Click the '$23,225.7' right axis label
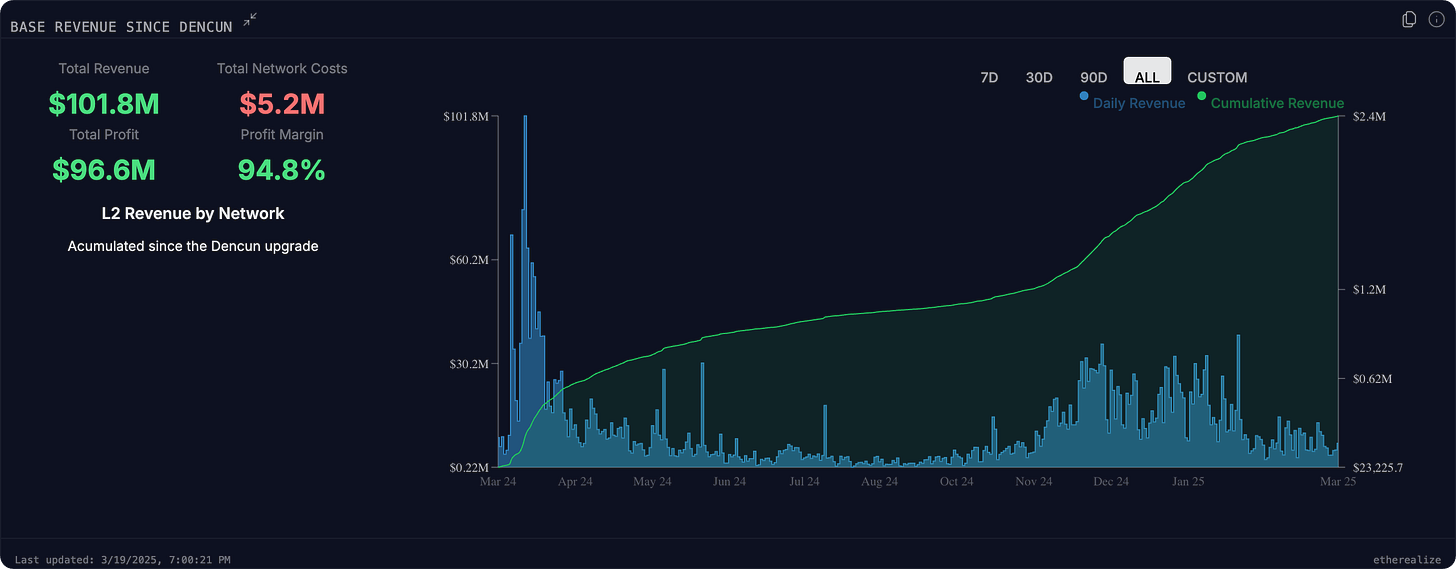 click(1378, 468)
